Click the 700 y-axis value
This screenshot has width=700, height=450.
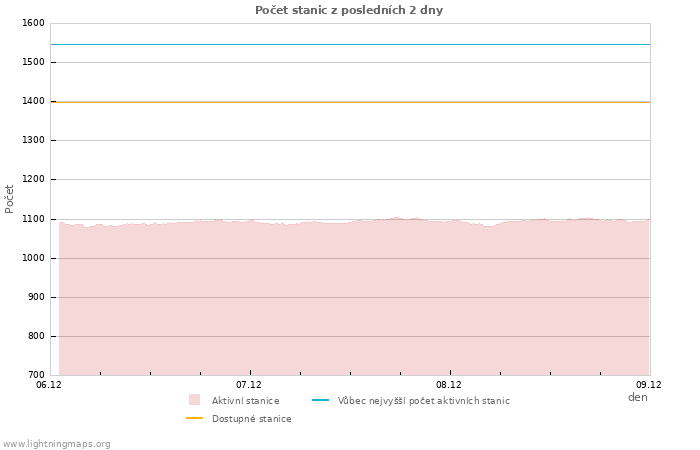[36, 375]
